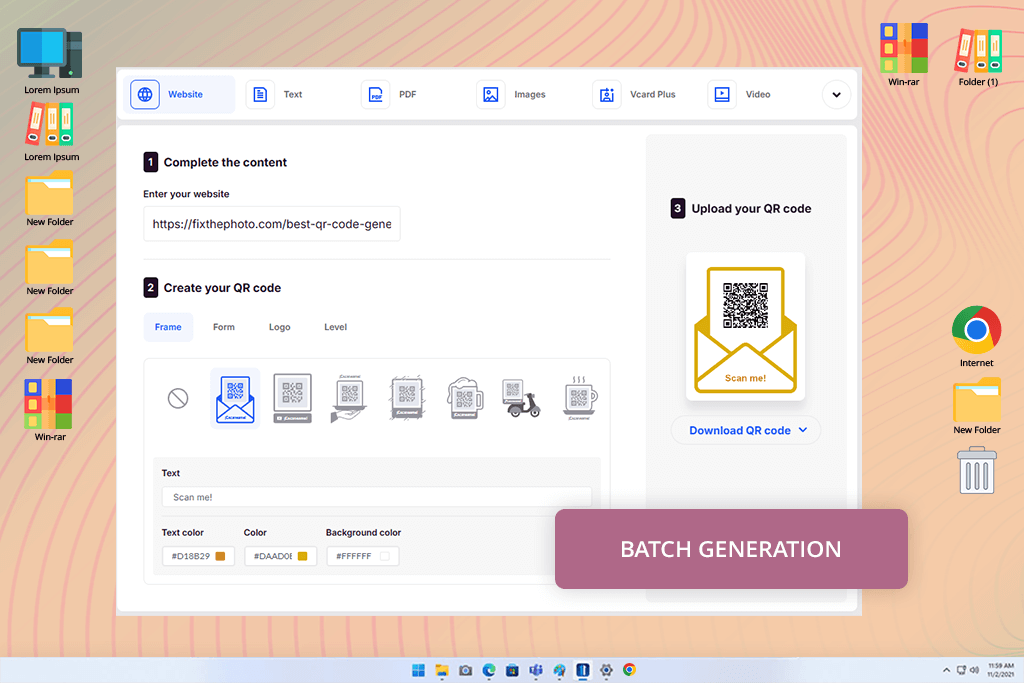Viewport: 1024px width, 683px height.
Task: Open the Images QR type
Action: 511,95
